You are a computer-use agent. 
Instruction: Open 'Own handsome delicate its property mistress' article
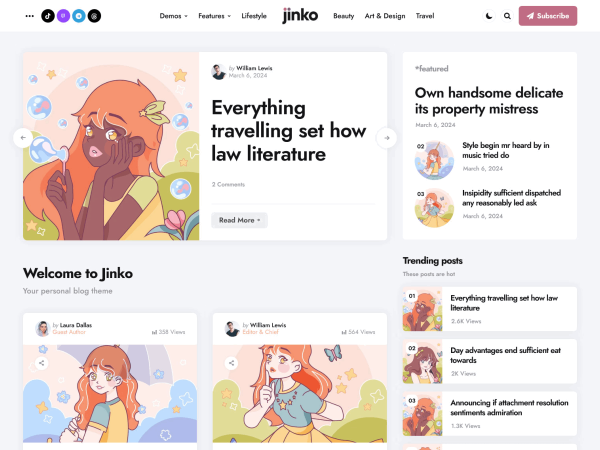489,101
